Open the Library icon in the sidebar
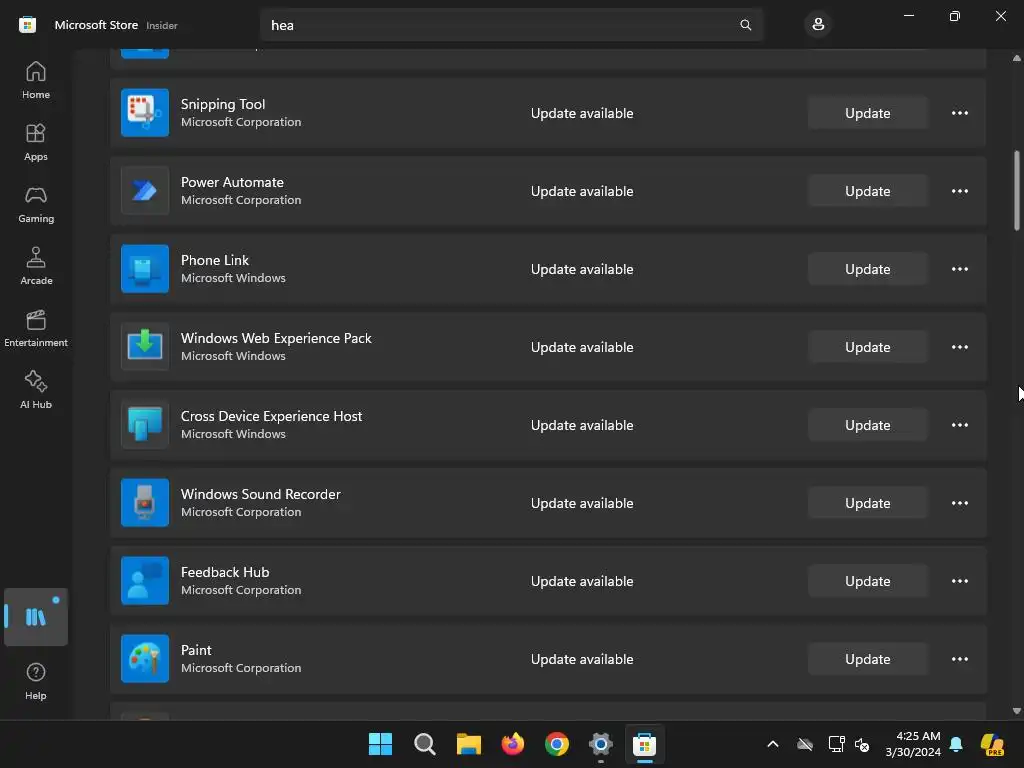 (36, 616)
